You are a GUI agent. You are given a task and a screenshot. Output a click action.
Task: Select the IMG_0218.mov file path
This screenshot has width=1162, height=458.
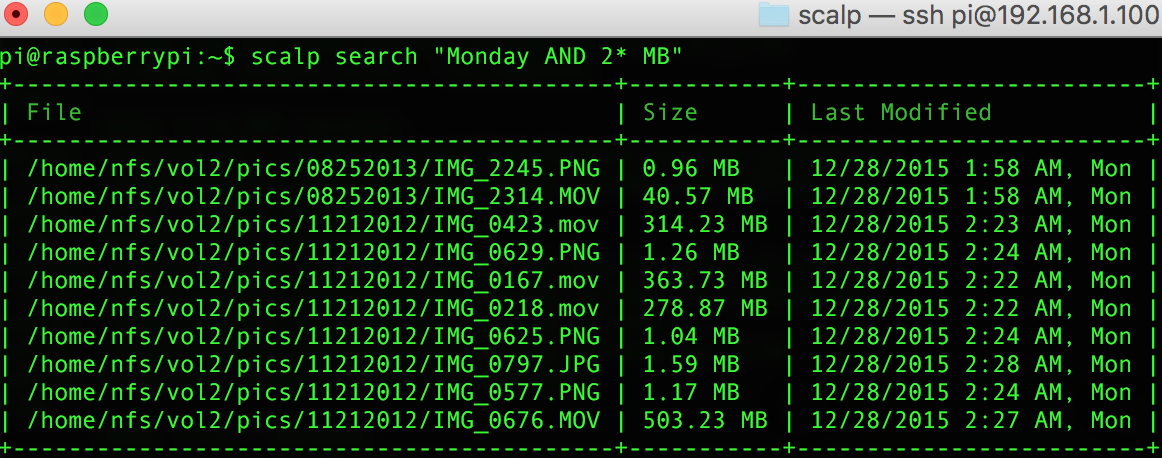pyautogui.click(x=313, y=308)
